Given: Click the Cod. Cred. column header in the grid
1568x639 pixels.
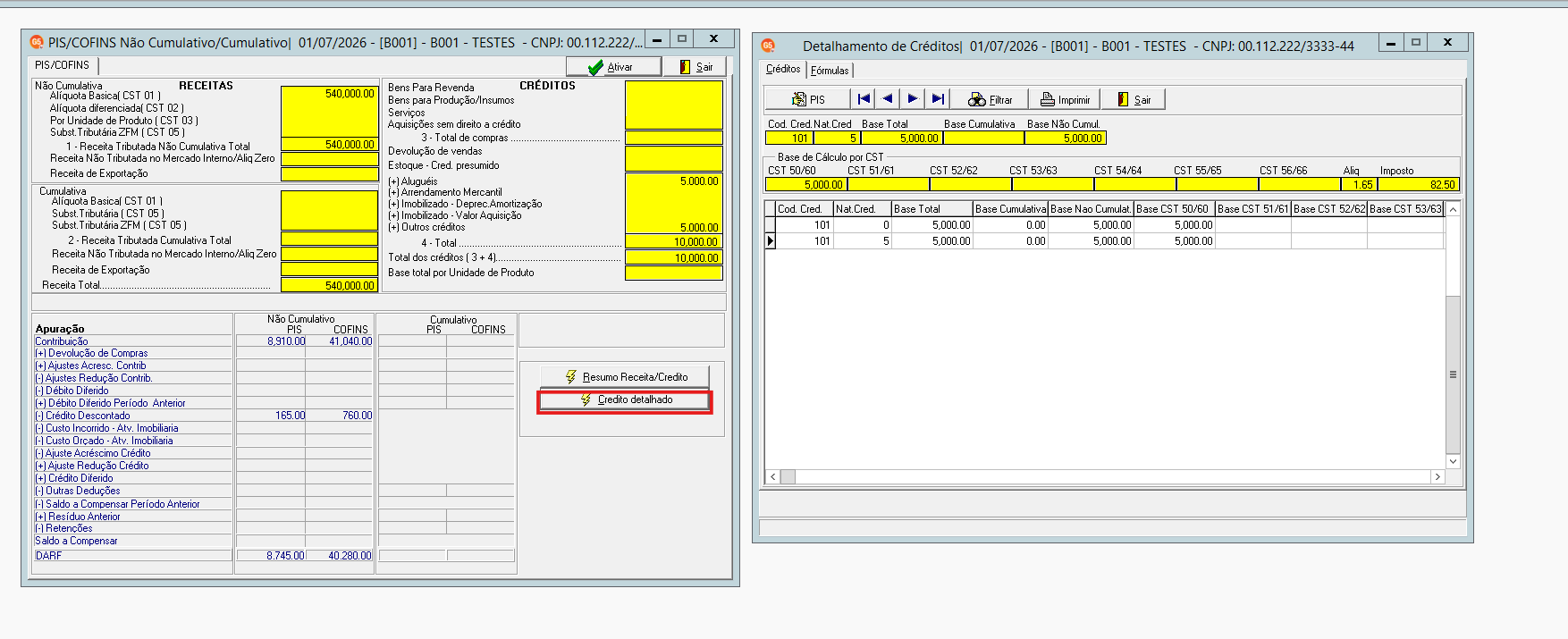Looking at the screenshot, I should click(x=805, y=209).
